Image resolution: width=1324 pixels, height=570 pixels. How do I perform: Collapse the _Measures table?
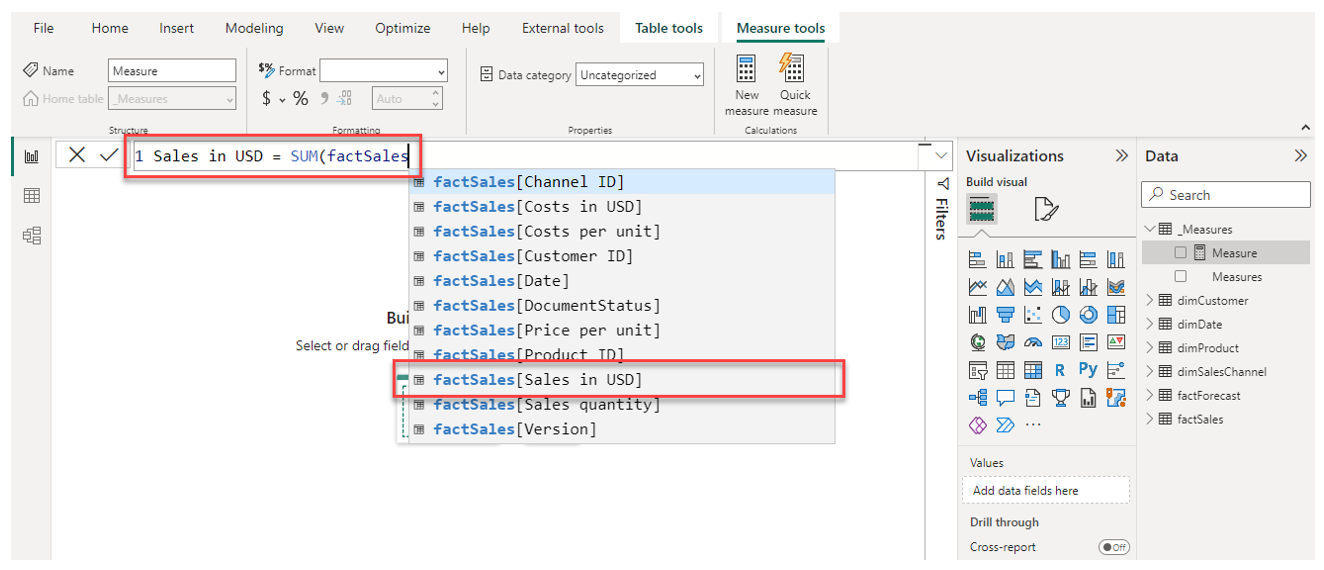[x=1150, y=229]
